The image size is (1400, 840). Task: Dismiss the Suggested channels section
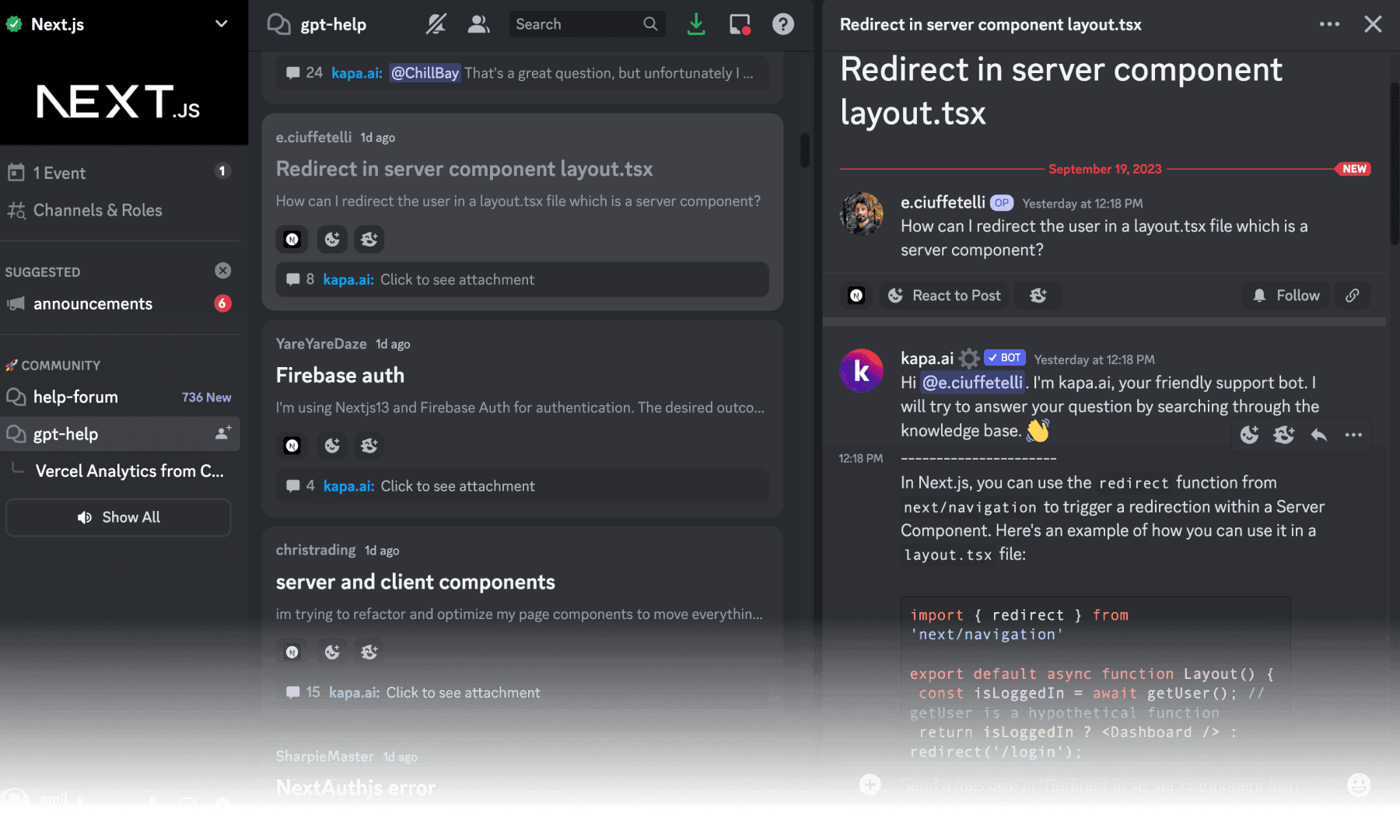[223, 271]
